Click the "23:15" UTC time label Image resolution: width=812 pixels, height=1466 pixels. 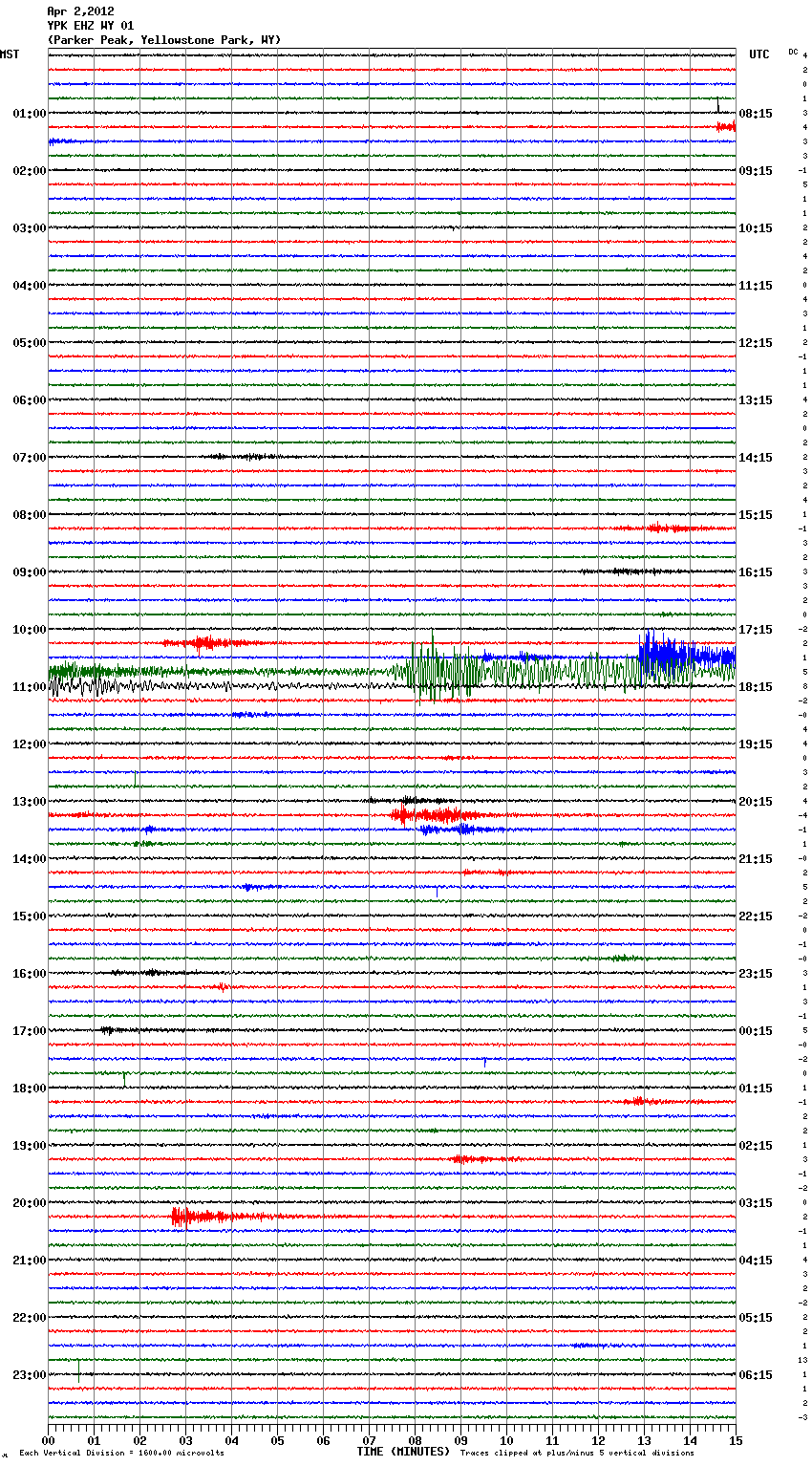pyautogui.click(x=756, y=974)
